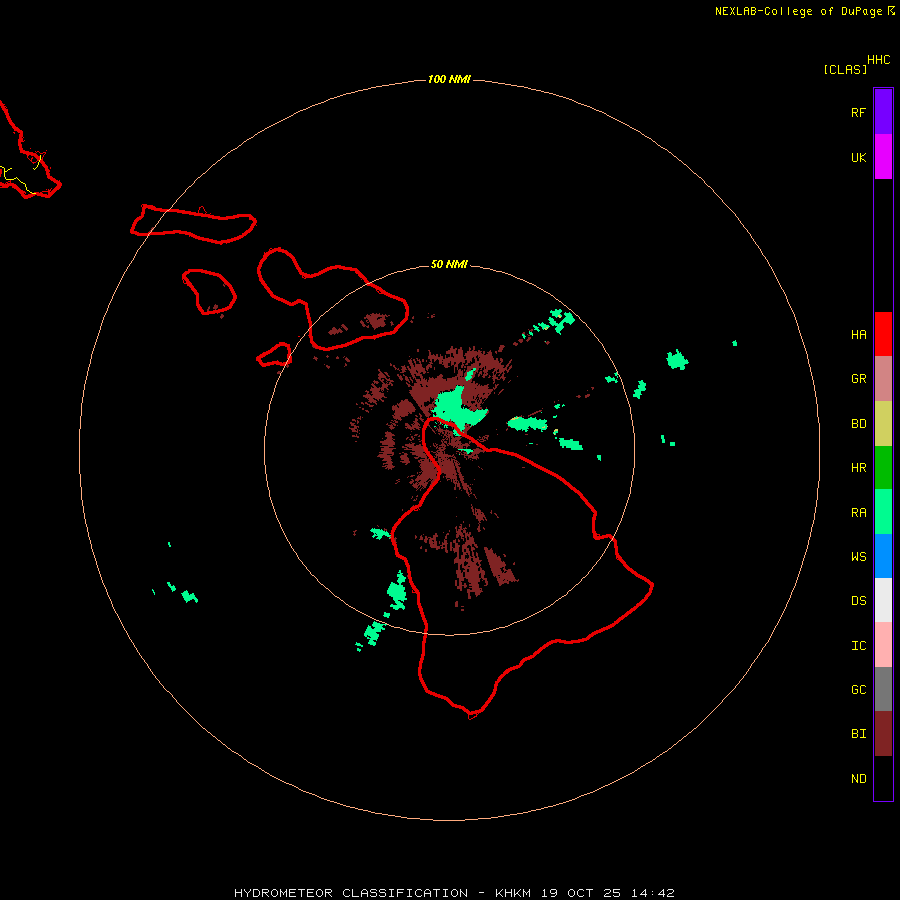The image size is (900, 900).
Task: Click the 'RA' legend label
Action: [858, 512]
